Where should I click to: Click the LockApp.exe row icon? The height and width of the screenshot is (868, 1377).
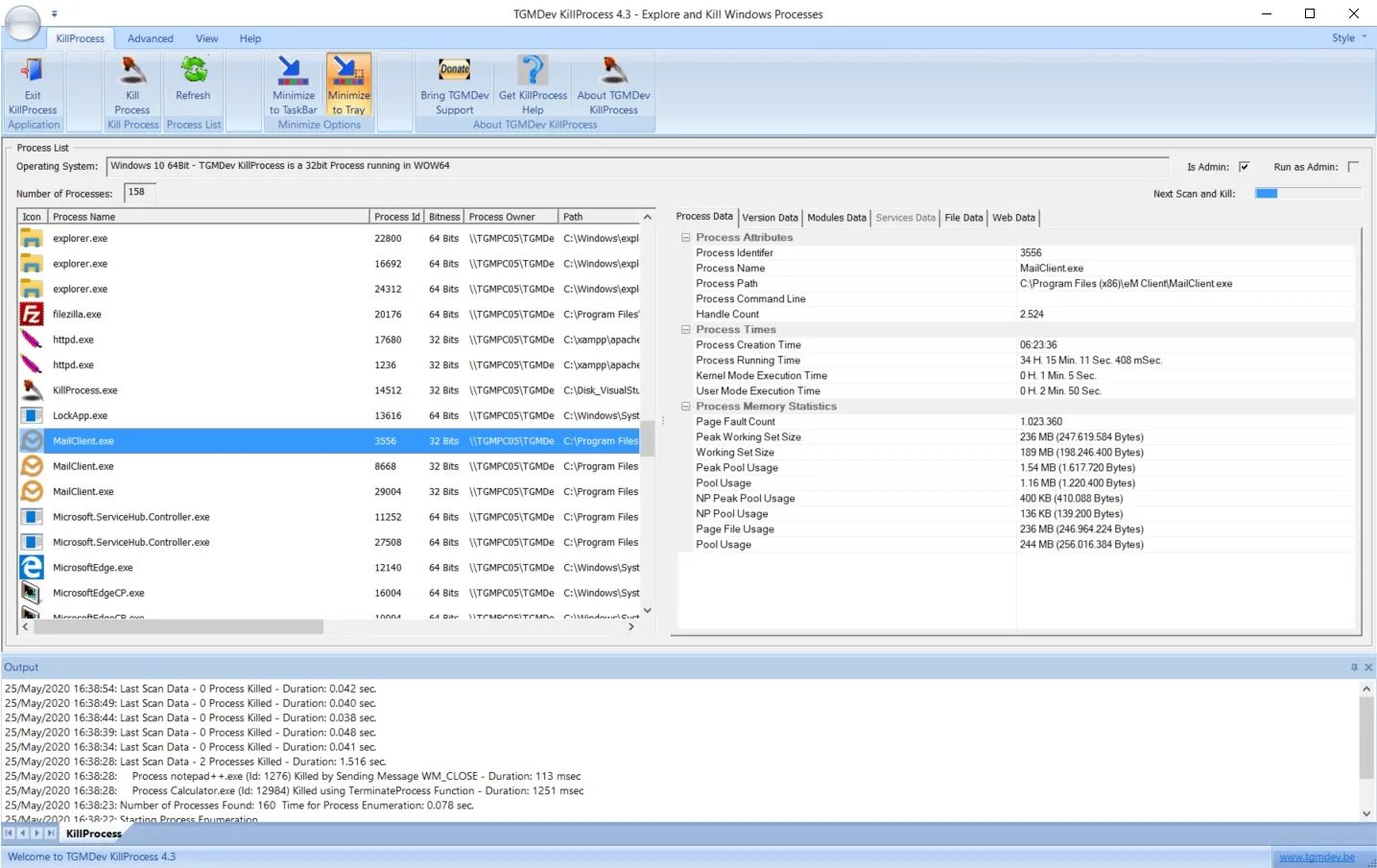click(x=32, y=415)
